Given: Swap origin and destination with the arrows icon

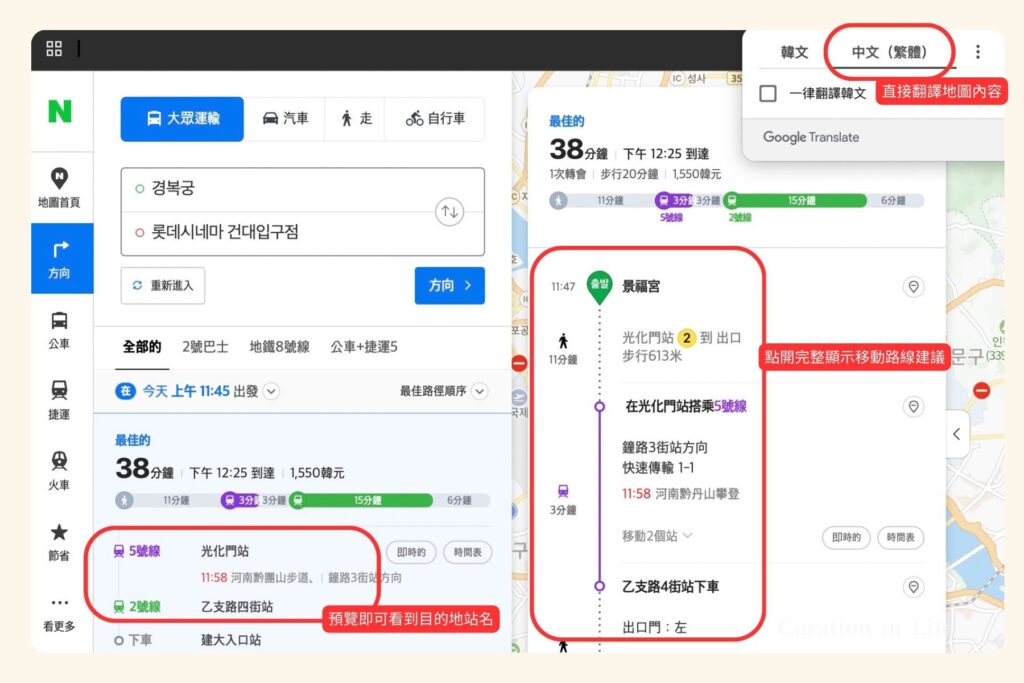Looking at the screenshot, I should 449,213.
